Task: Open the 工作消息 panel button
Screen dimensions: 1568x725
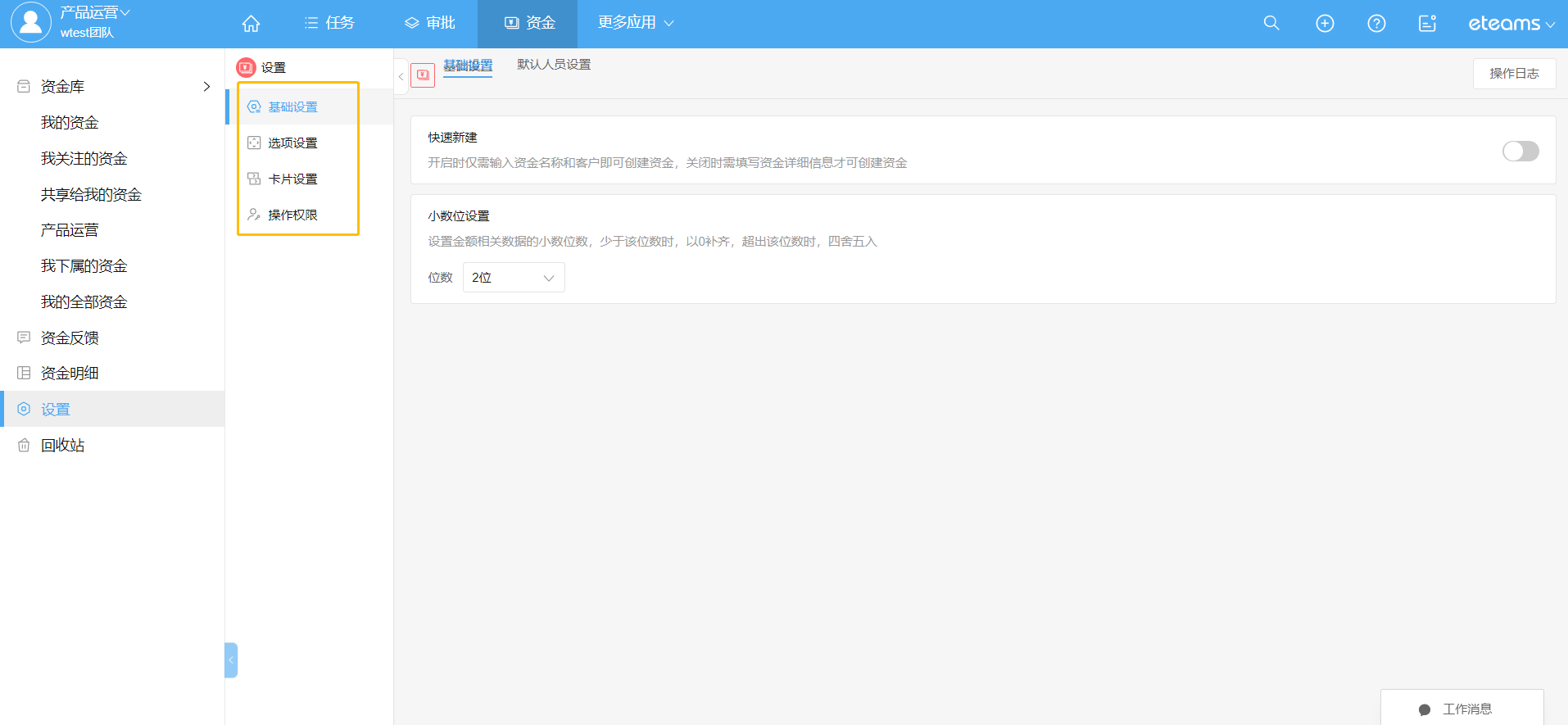Action: (x=1462, y=709)
